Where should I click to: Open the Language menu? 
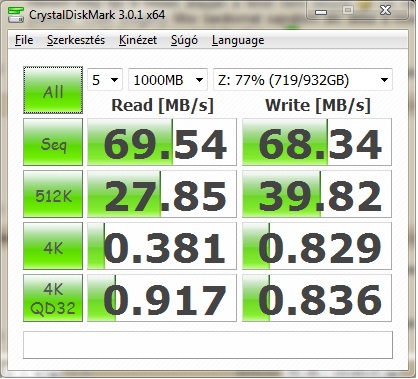click(238, 40)
